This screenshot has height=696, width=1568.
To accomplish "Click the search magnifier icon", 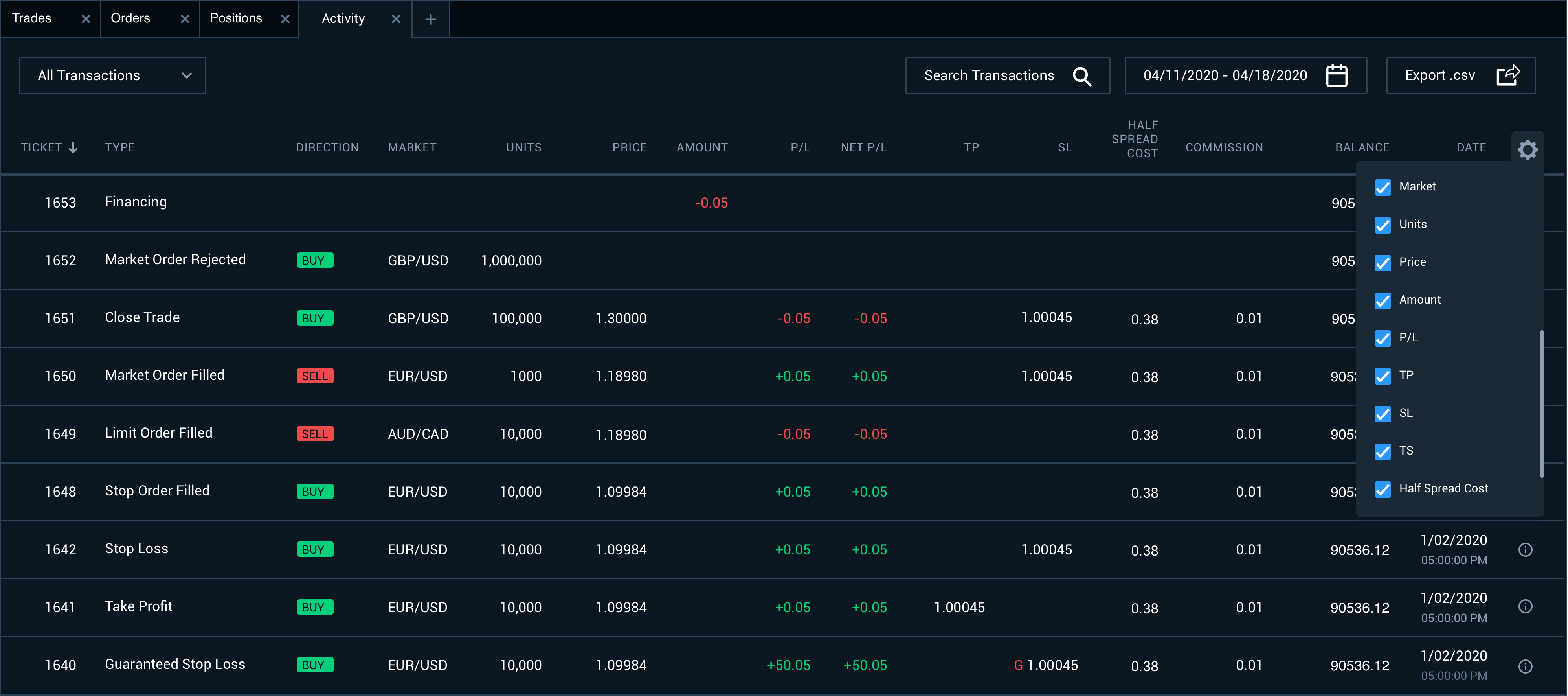I will coord(1081,76).
